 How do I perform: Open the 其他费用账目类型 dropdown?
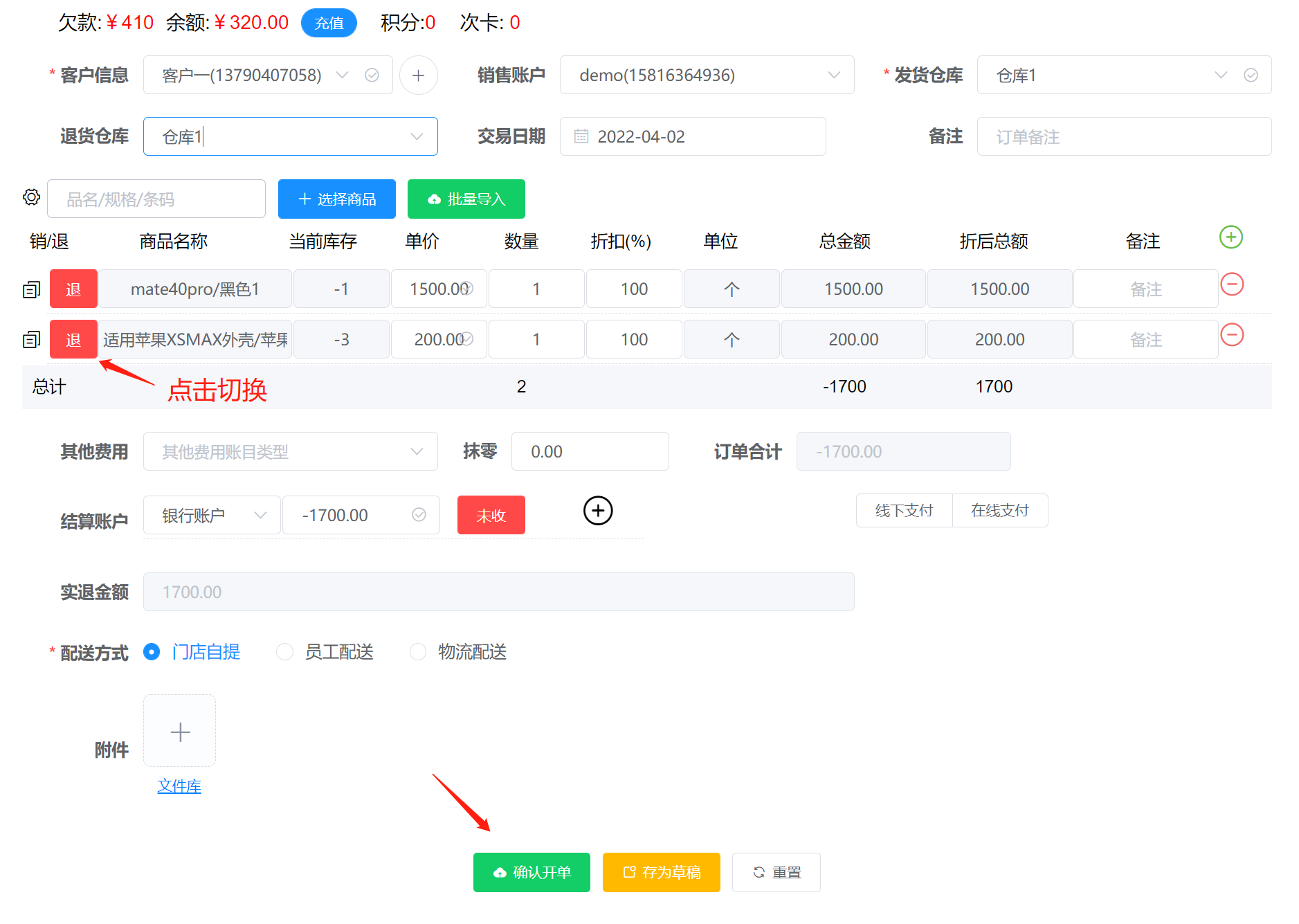290,451
